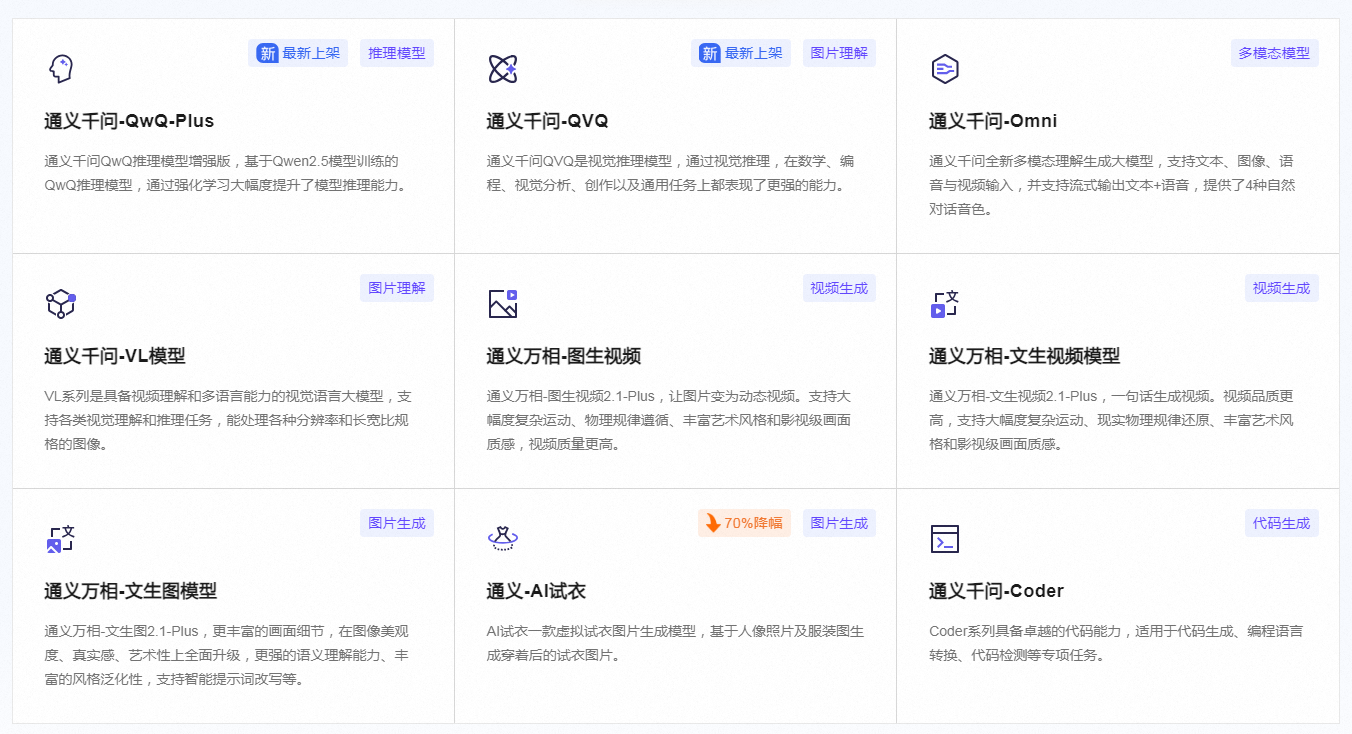
Task: Click the image-to-video icon on 通义万相-图生视频
Action: tap(504, 303)
